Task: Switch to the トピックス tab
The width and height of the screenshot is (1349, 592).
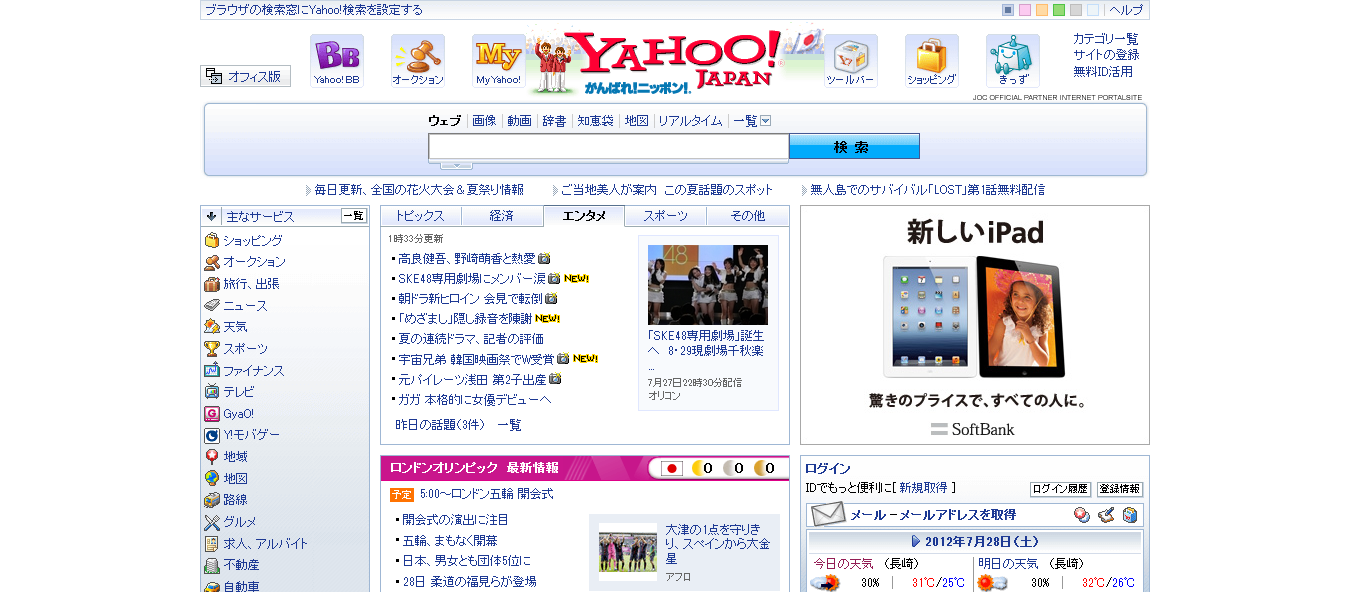Action: pyautogui.click(x=421, y=216)
